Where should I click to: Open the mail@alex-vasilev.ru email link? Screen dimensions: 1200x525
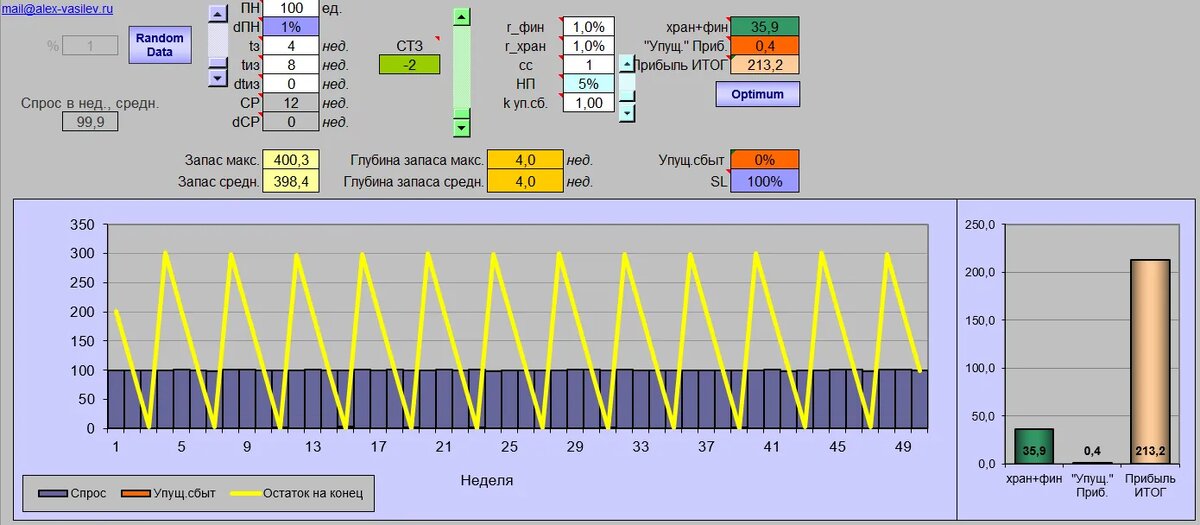point(56,7)
